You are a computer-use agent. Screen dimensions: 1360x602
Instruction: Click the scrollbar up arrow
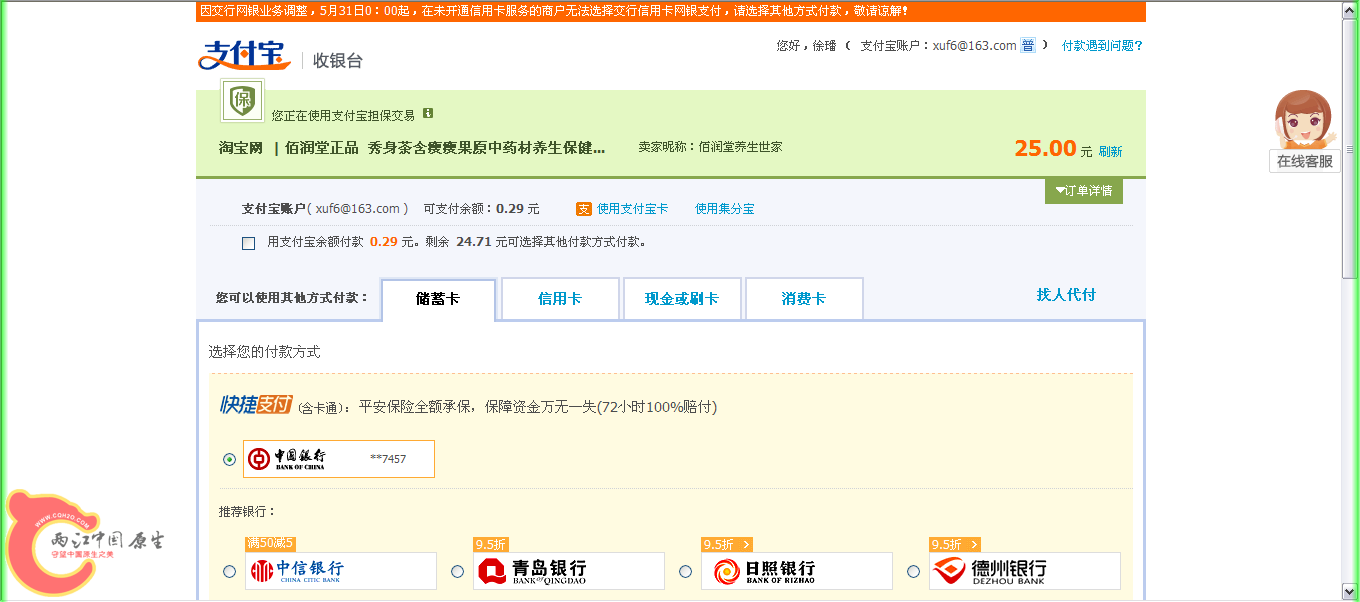(x=1351, y=8)
